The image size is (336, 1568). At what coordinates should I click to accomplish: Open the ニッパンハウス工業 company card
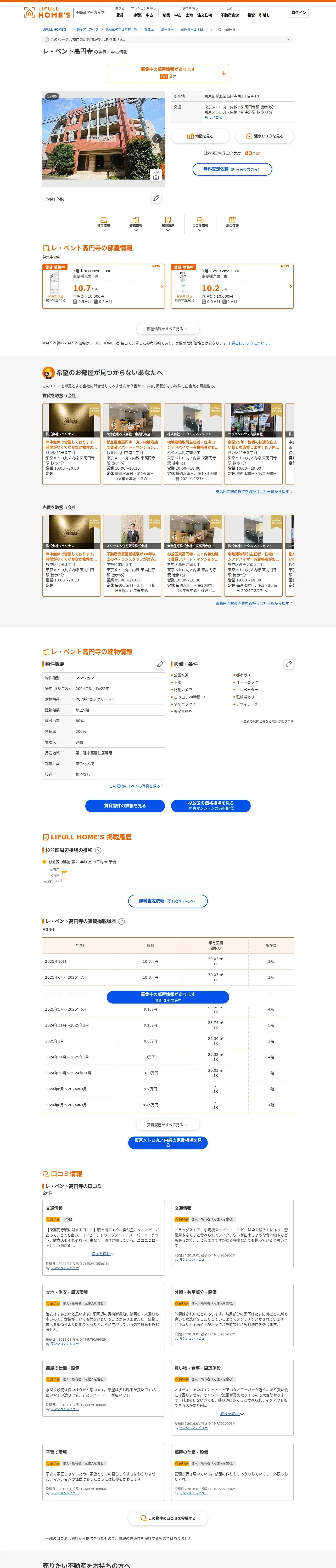click(x=254, y=444)
